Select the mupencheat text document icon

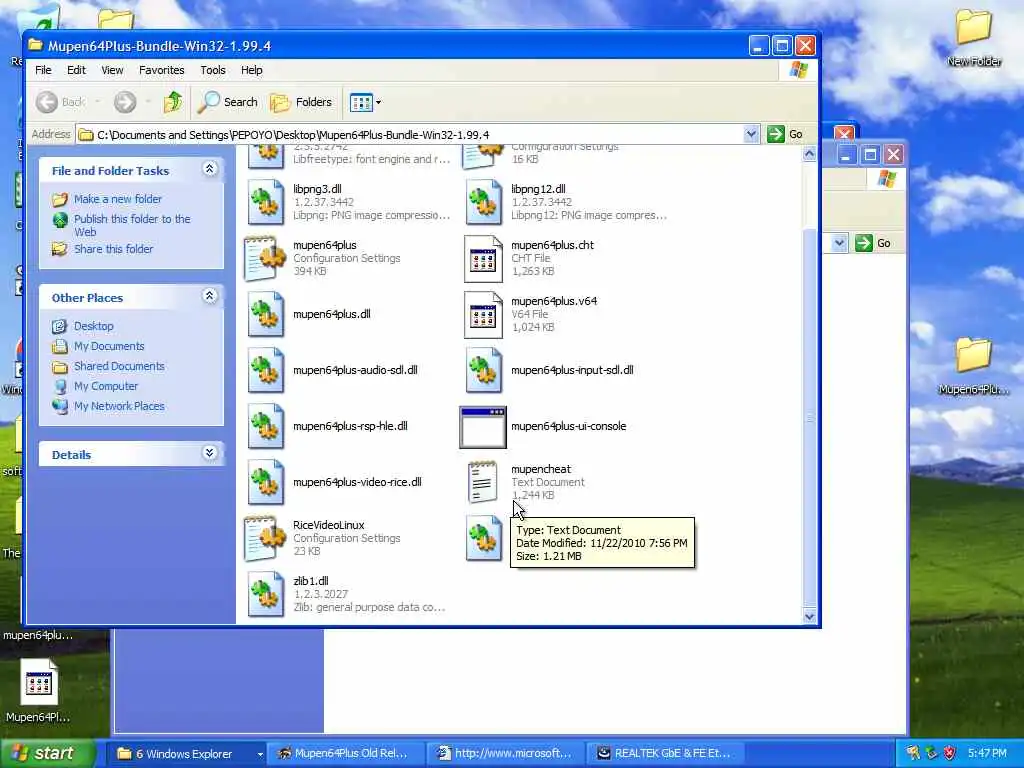point(483,482)
